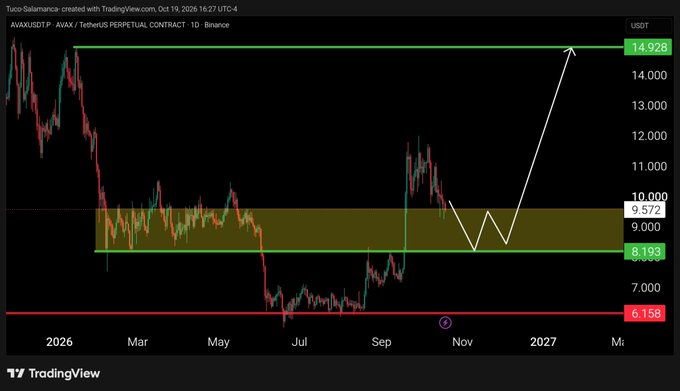Click the 2026 time axis label
This screenshot has width=680, height=391.
point(59,342)
